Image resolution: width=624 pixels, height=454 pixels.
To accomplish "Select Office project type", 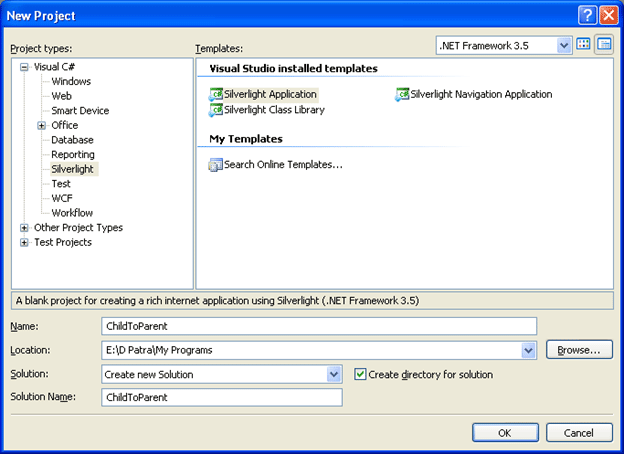I will coord(65,125).
